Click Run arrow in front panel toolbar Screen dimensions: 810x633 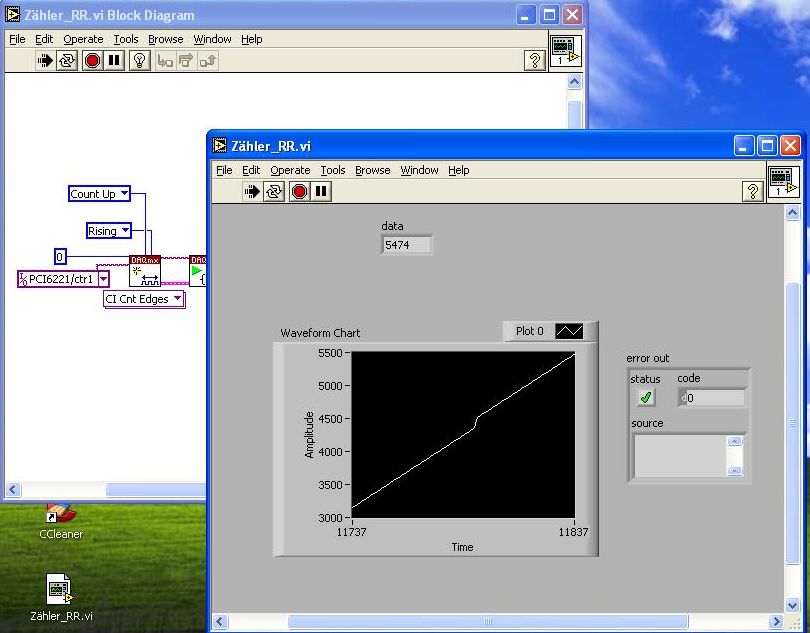(252, 191)
